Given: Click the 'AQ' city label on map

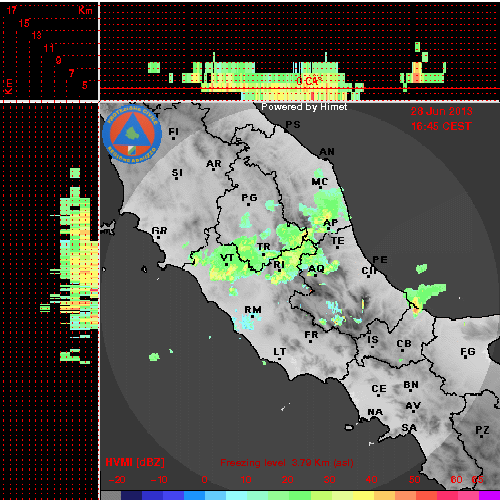Looking at the screenshot, I should (x=316, y=269).
